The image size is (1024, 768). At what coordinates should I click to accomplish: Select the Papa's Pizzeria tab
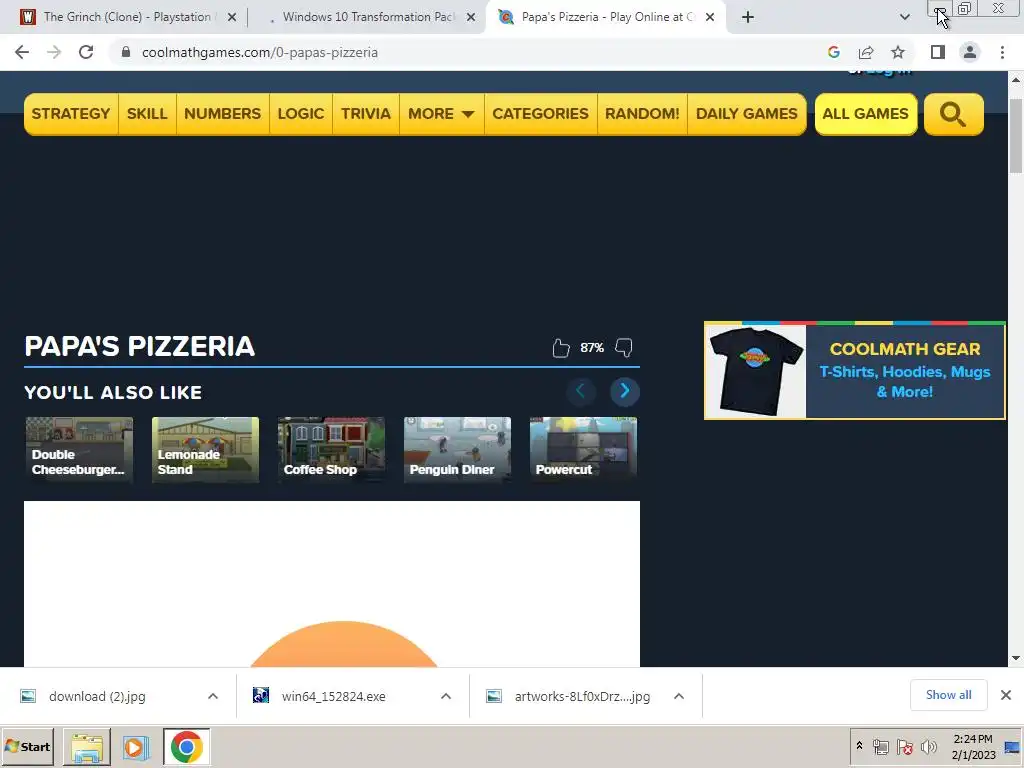[x=607, y=17]
